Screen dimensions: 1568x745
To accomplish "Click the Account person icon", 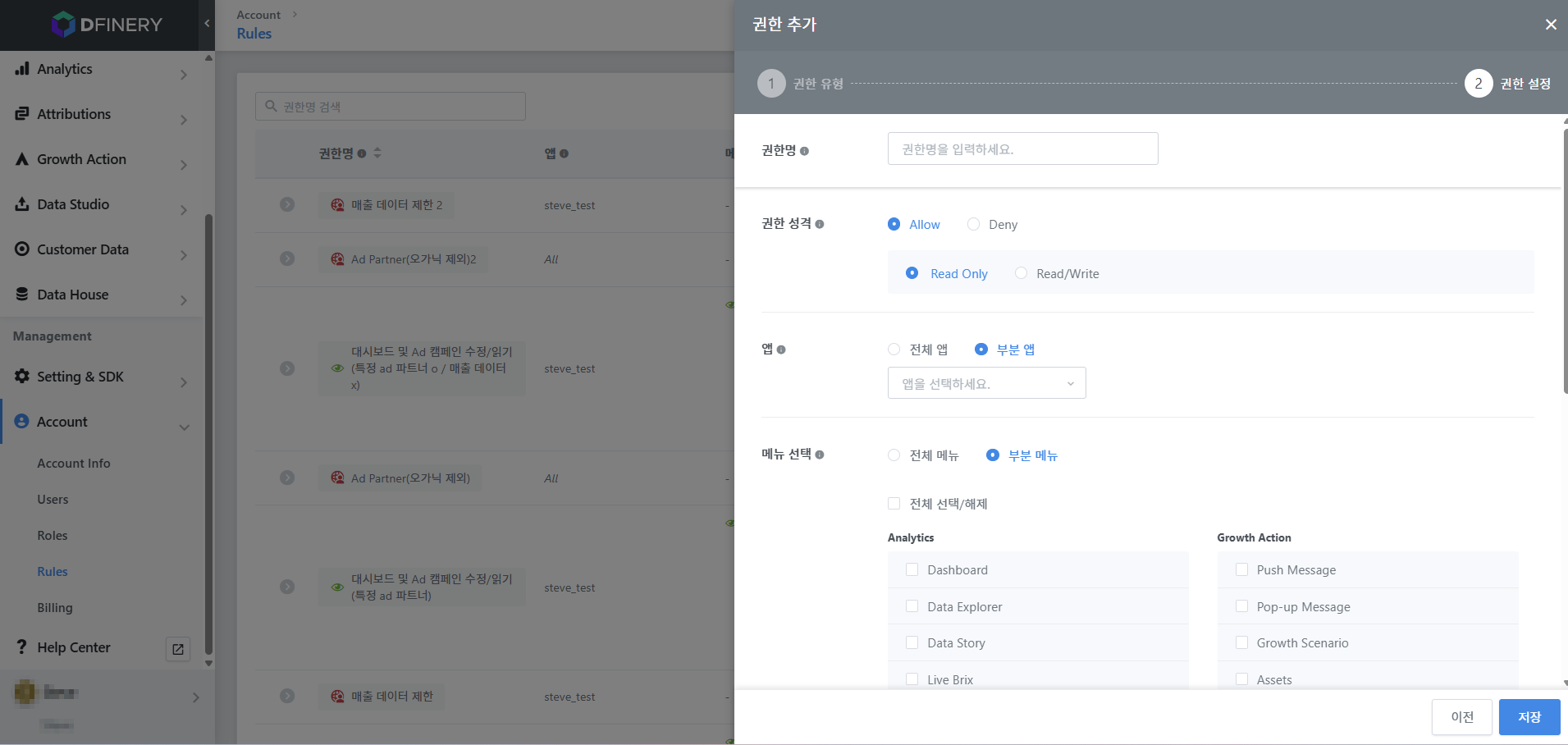I will point(22,422).
